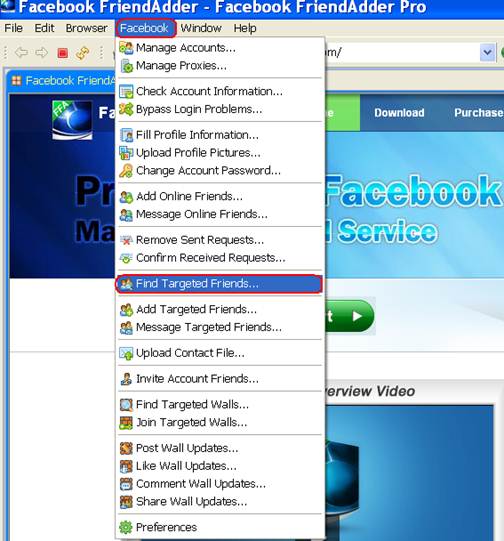This screenshot has height=541, width=504.
Task: Open the Edit menu
Action: [44, 28]
